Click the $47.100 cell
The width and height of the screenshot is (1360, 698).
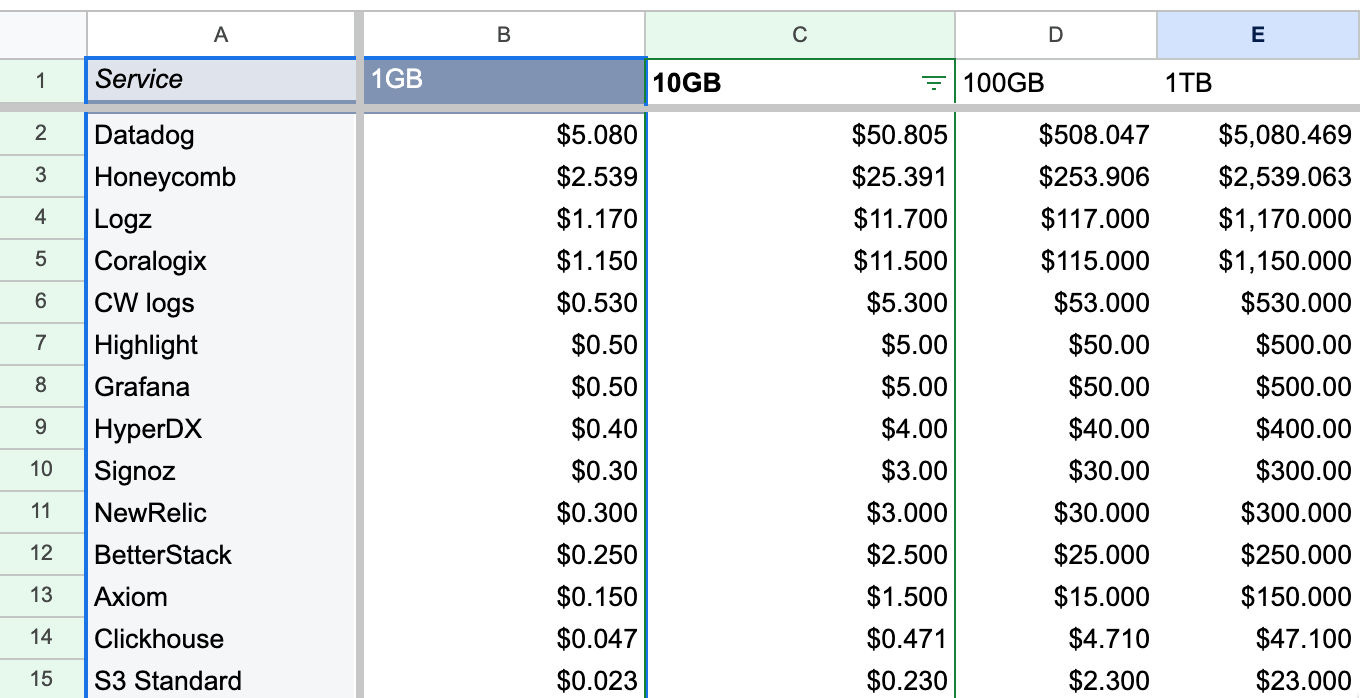(1258, 638)
